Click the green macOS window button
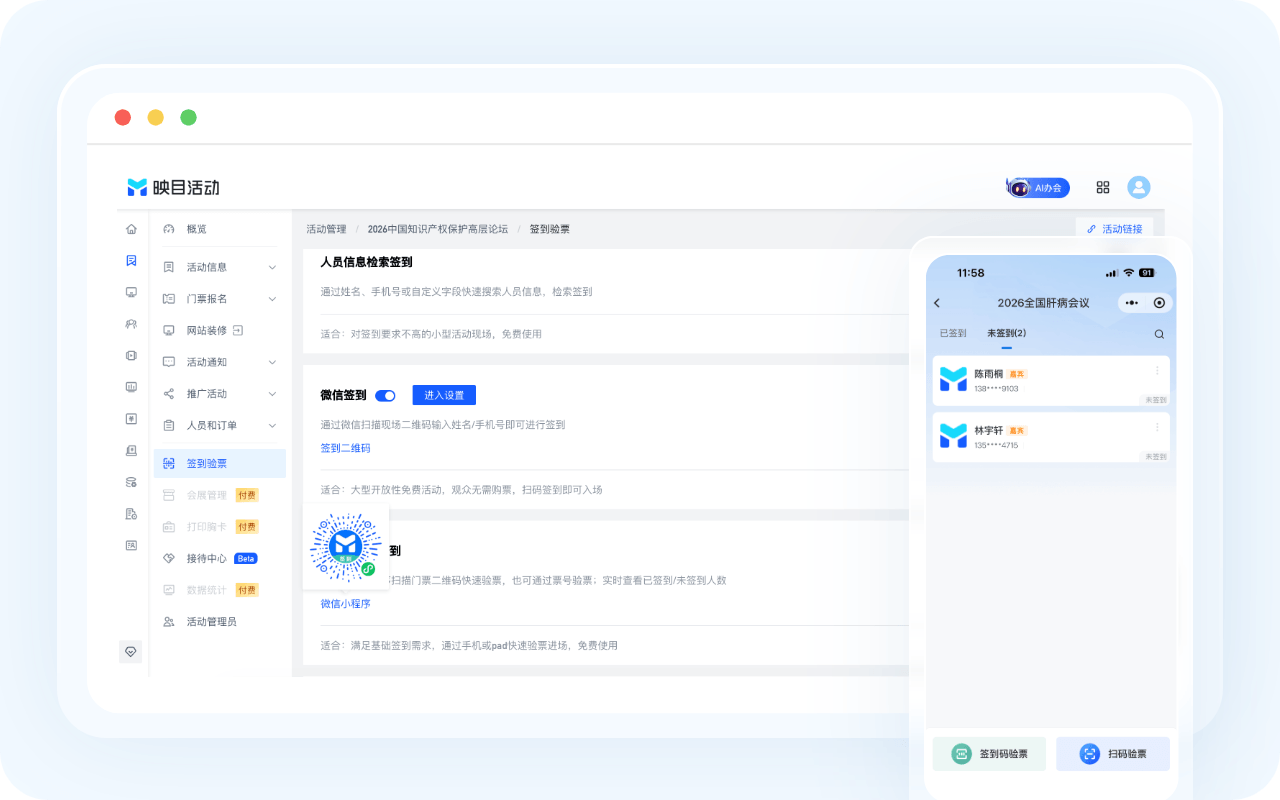Viewport: 1280px width, 800px height. tap(188, 117)
